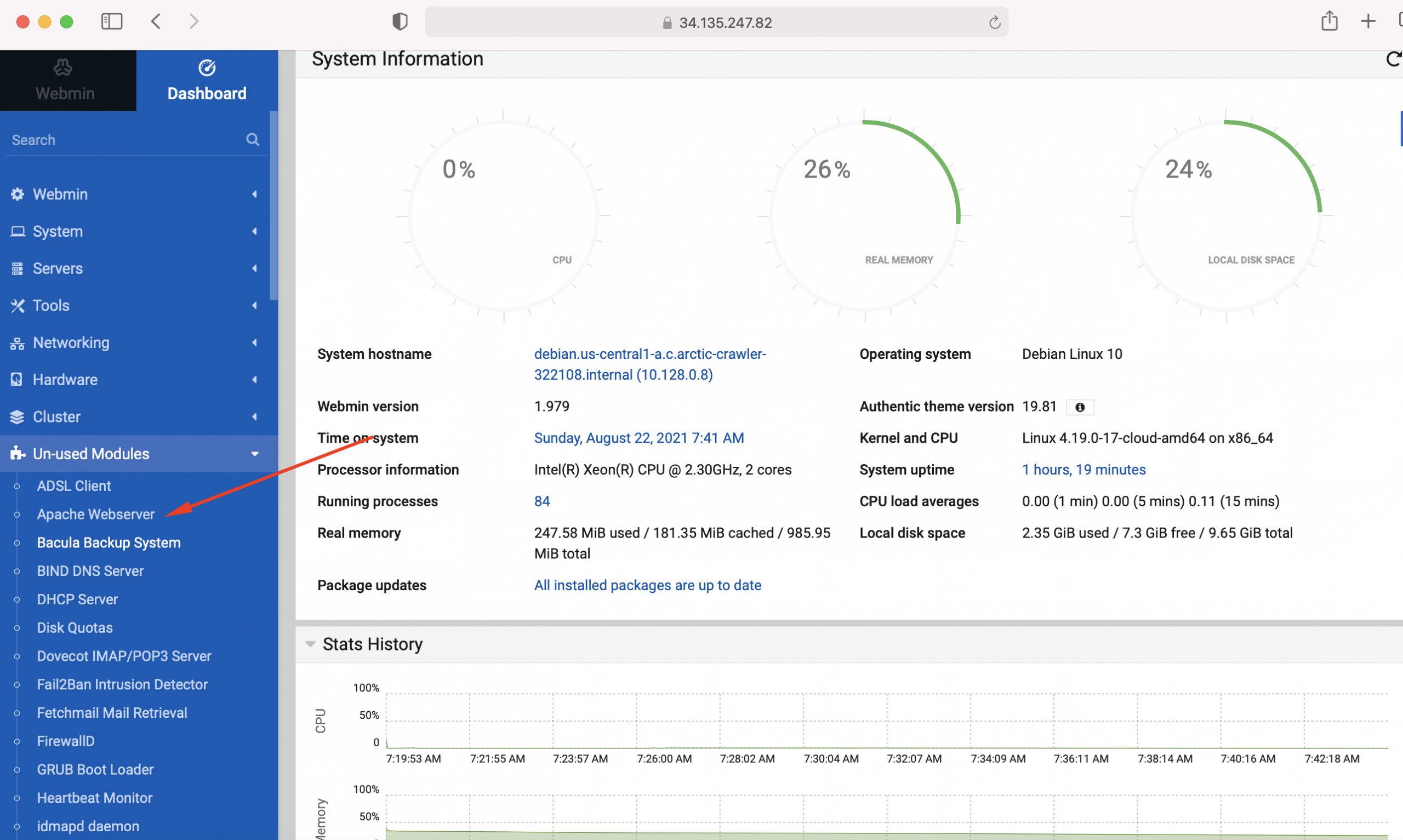Open idmapd daemon module

click(x=88, y=826)
